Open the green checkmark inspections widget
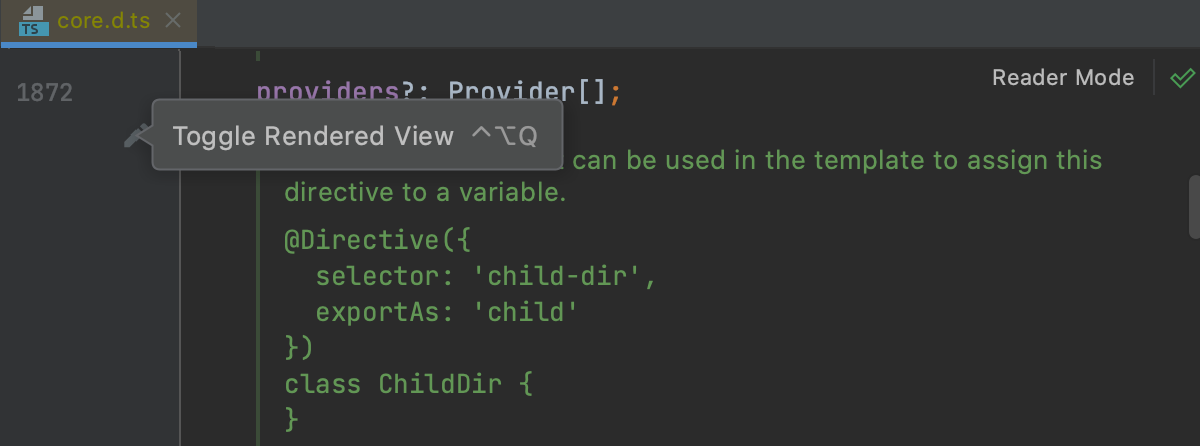This screenshot has width=1200, height=446. 1182,78
